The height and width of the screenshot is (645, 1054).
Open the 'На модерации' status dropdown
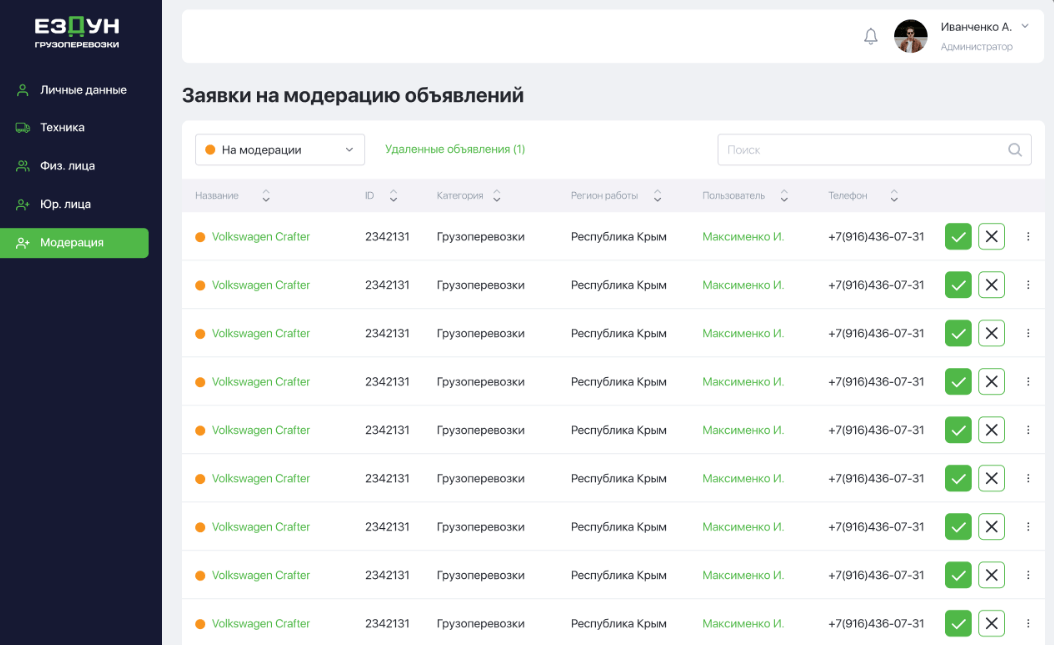[x=279, y=150]
